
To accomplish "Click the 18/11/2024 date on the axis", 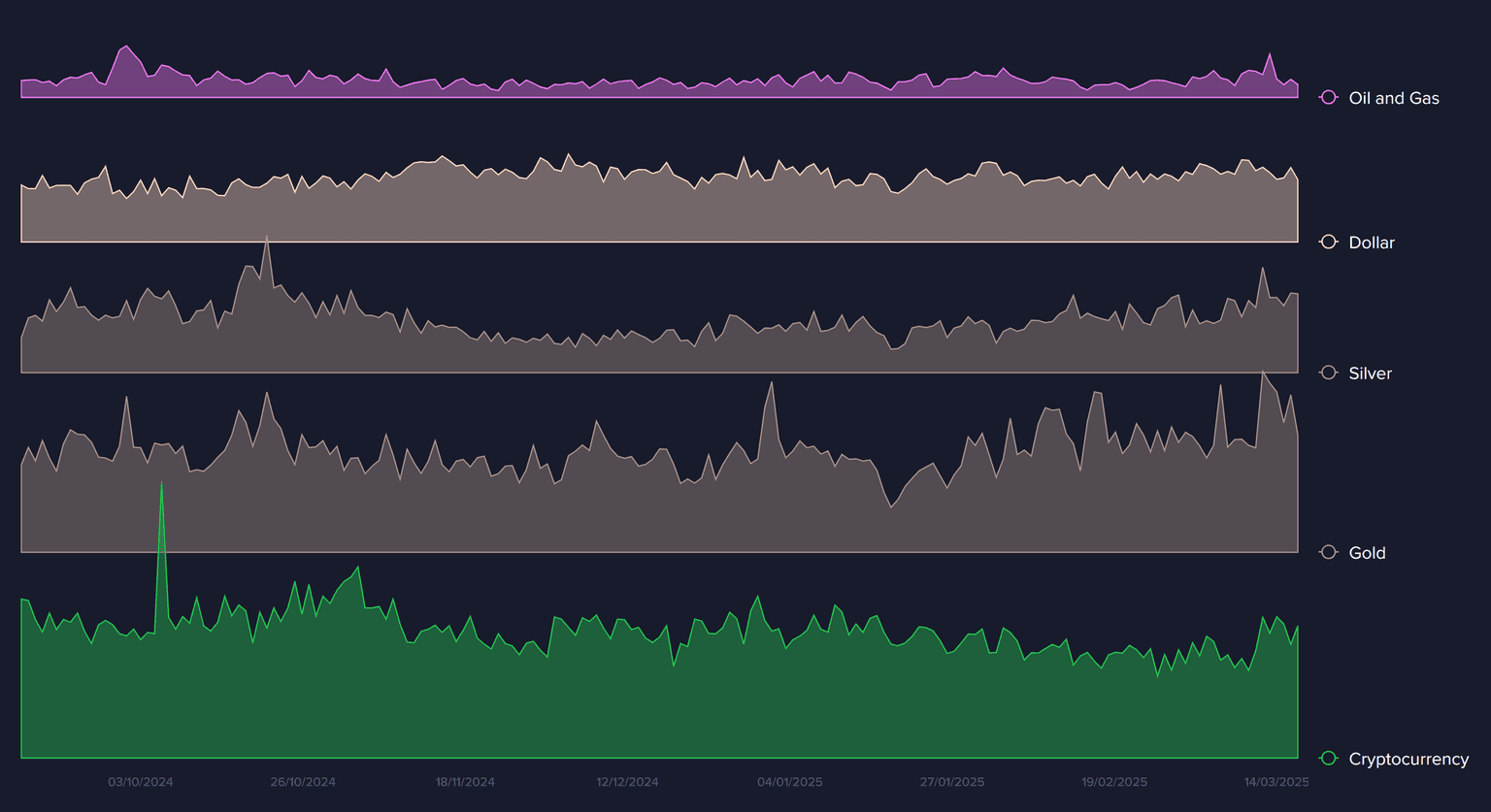I will 465,782.
